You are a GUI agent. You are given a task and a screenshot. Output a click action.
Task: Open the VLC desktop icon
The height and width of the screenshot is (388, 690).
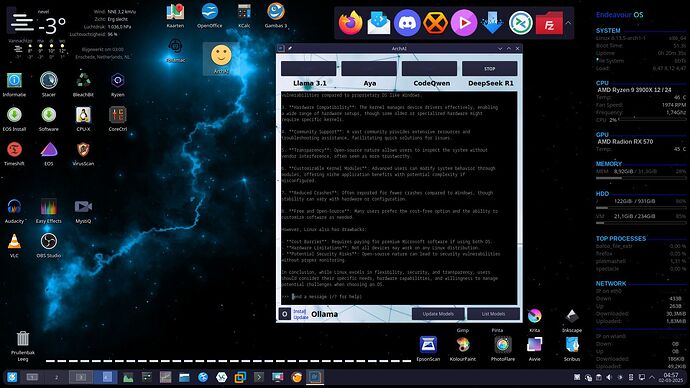coord(14,245)
